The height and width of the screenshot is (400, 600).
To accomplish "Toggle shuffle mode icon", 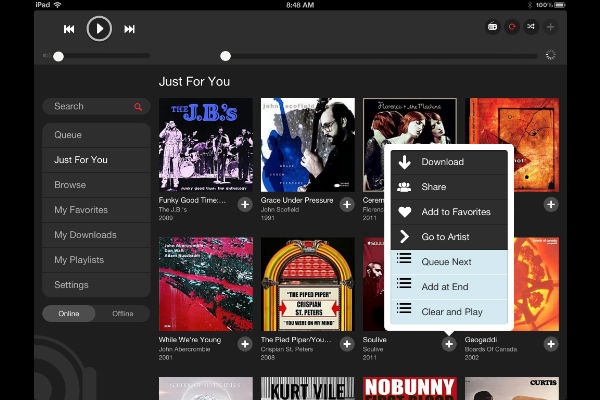I will click(x=531, y=27).
